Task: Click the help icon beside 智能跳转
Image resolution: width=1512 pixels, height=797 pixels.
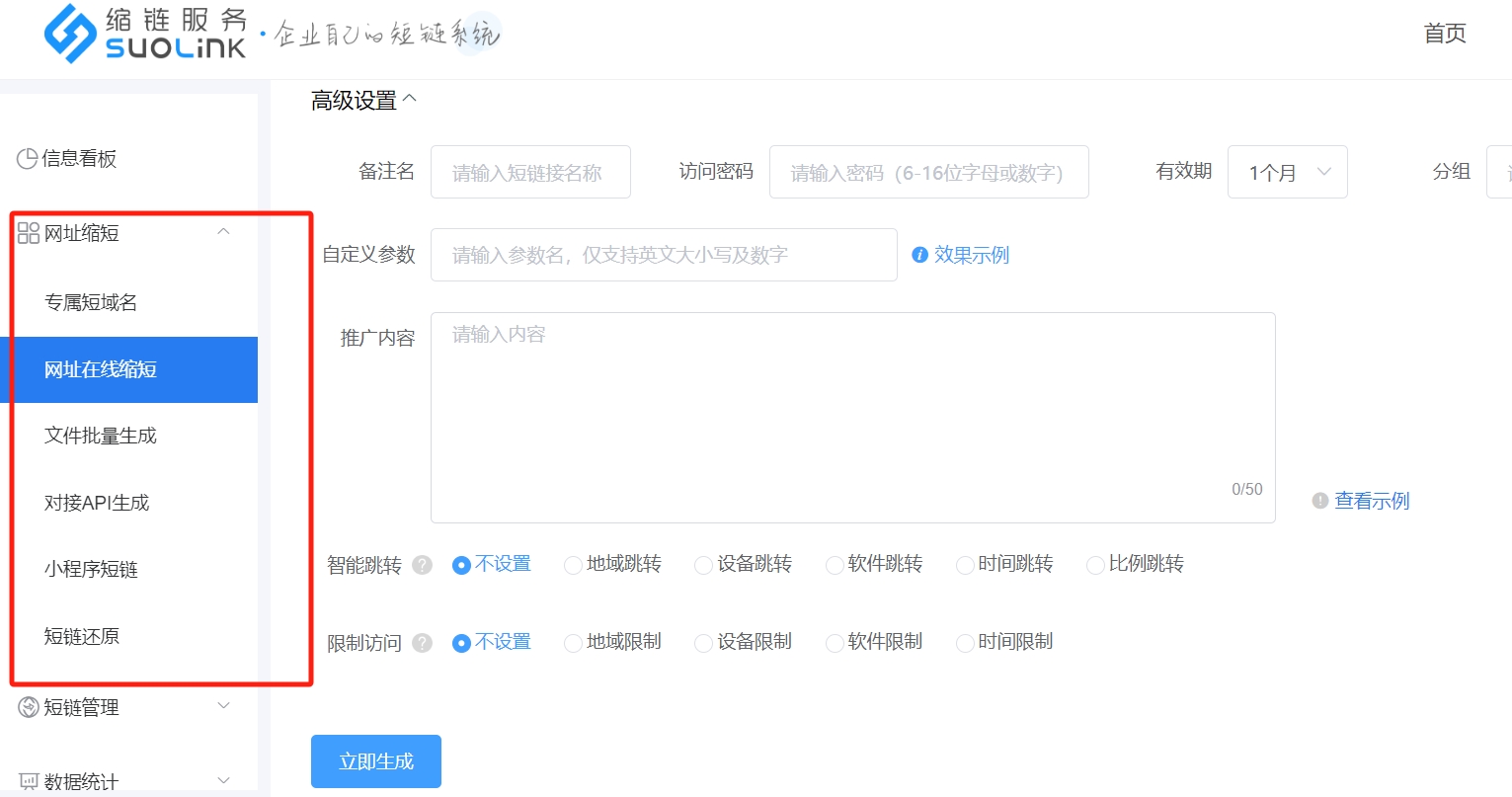Action: 423,565
